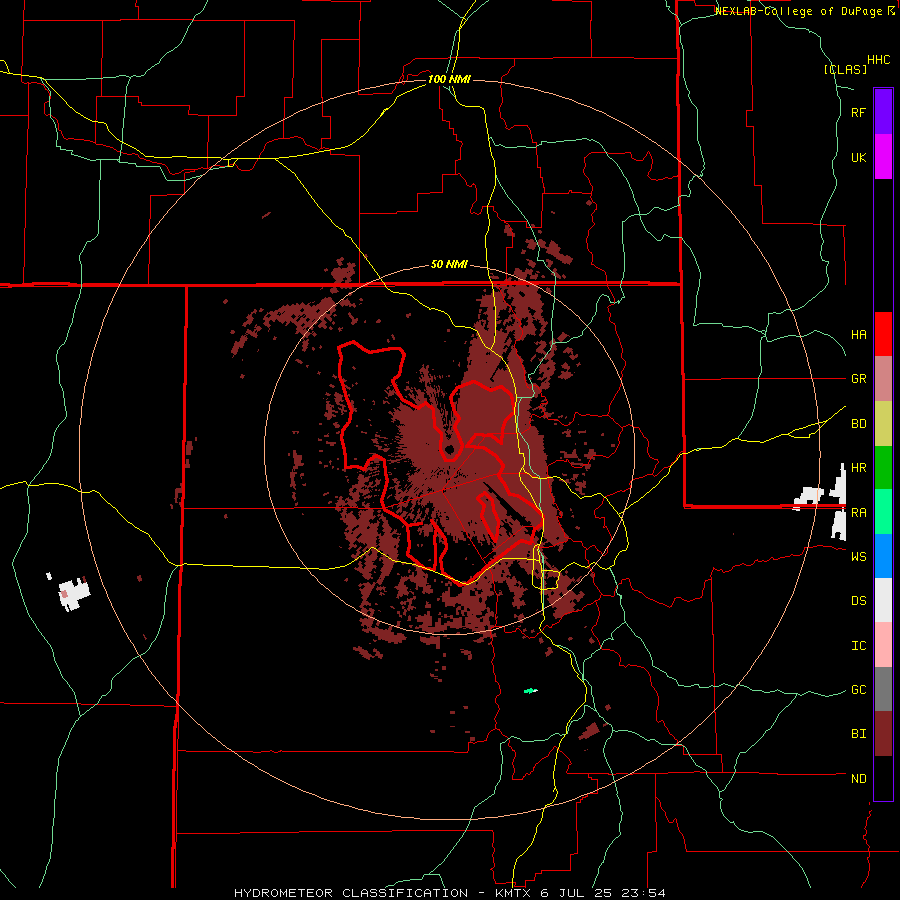
Task: Click the RF purple legend swatch
Action: click(883, 112)
